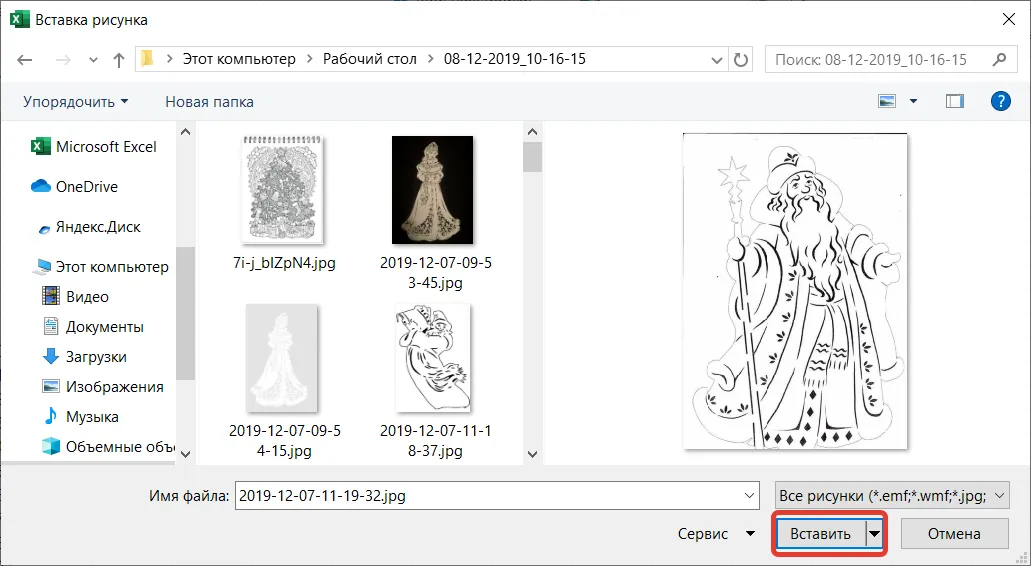Click the 'Отмена' button
This screenshot has width=1031, height=566.
tap(954, 534)
